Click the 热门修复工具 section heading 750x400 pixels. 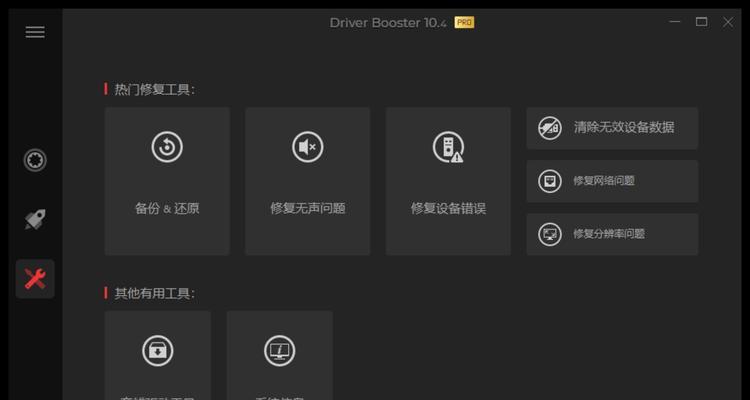[154, 89]
